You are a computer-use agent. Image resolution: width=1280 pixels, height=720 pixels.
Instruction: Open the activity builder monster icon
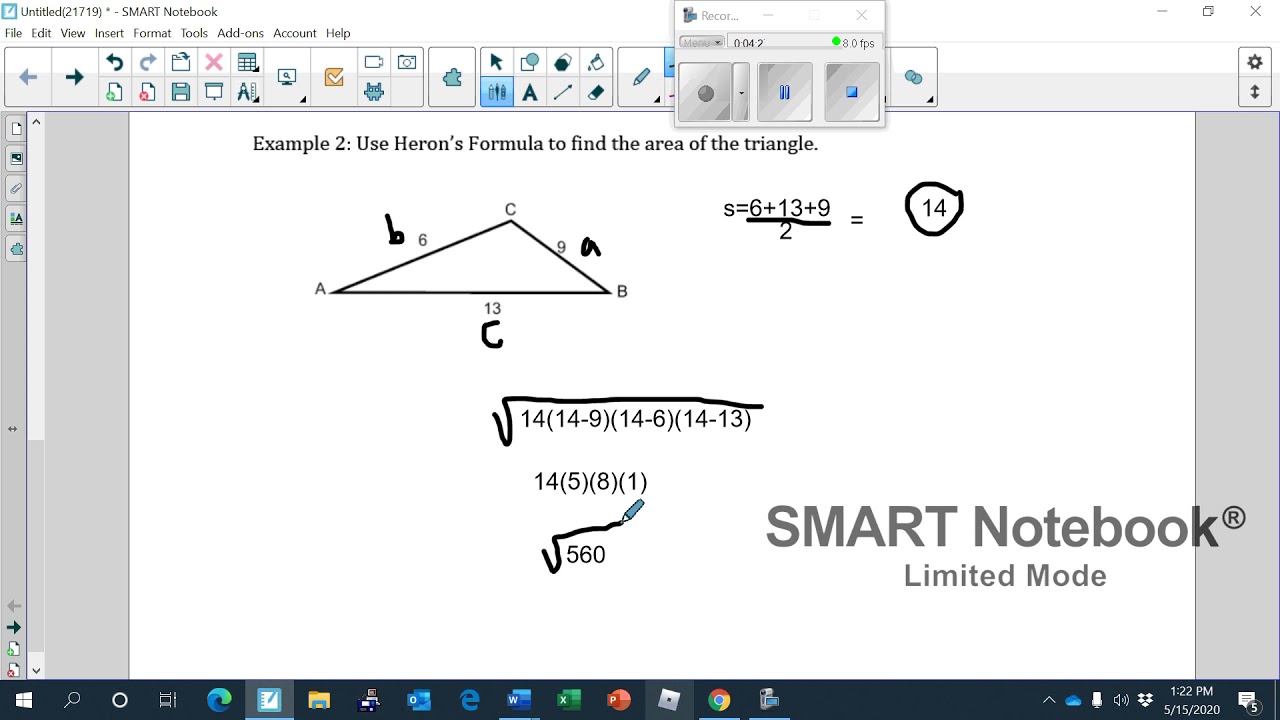click(374, 92)
